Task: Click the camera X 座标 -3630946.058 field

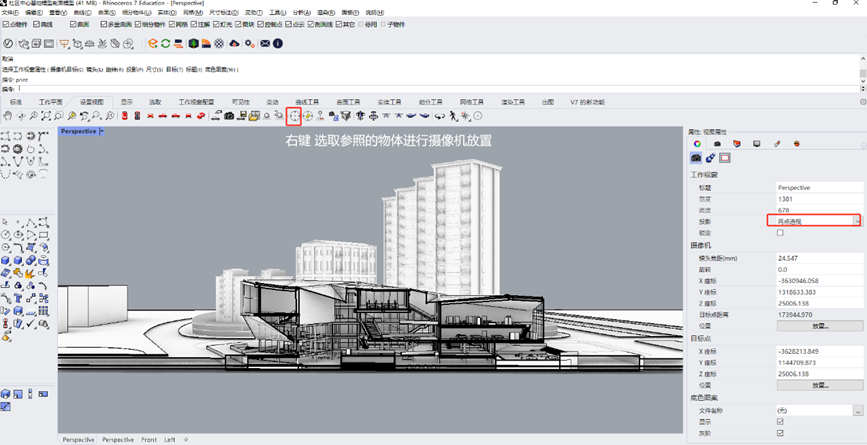Action: pos(819,281)
